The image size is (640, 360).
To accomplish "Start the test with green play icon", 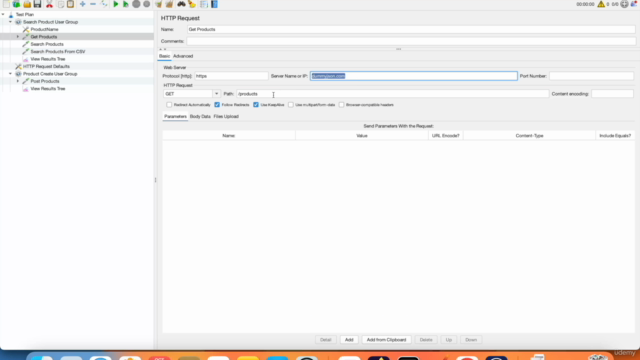I will pyautogui.click(x=116, y=4).
